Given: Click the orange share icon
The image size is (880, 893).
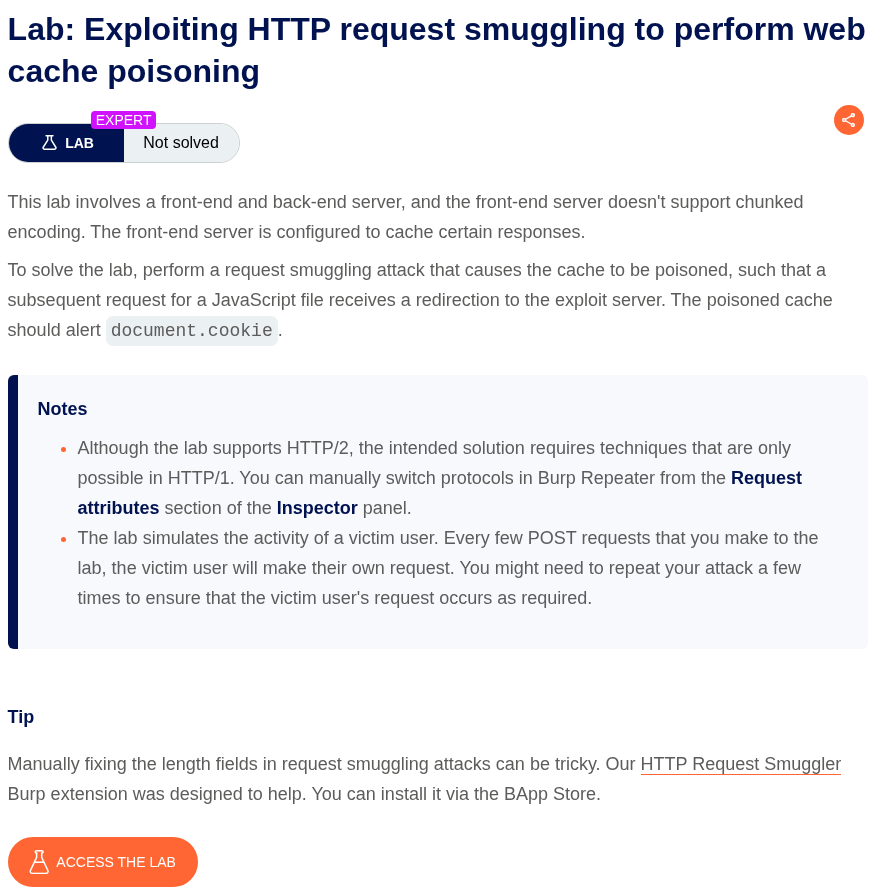Looking at the screenshot, I should pos(848,120).
